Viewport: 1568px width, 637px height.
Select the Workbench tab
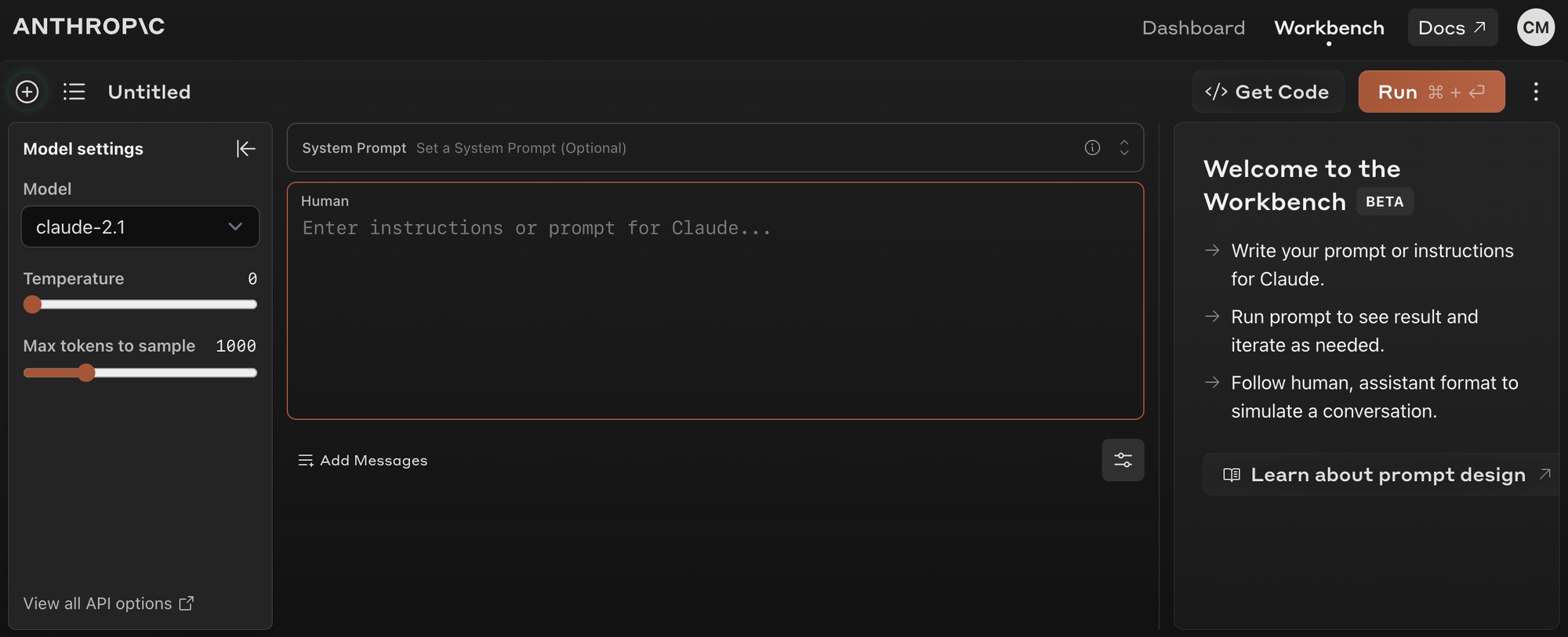click(1329, 28)
